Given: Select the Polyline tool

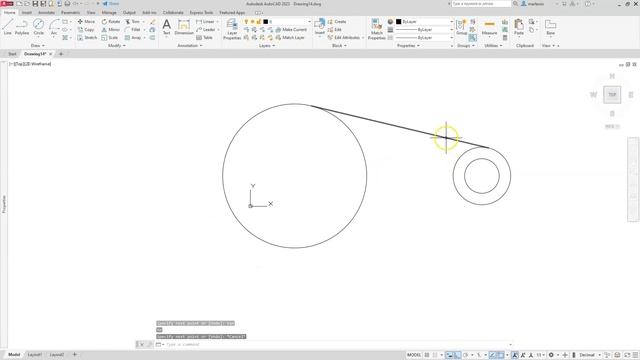Looking at the screenshot, I should (x=22, y=27).
